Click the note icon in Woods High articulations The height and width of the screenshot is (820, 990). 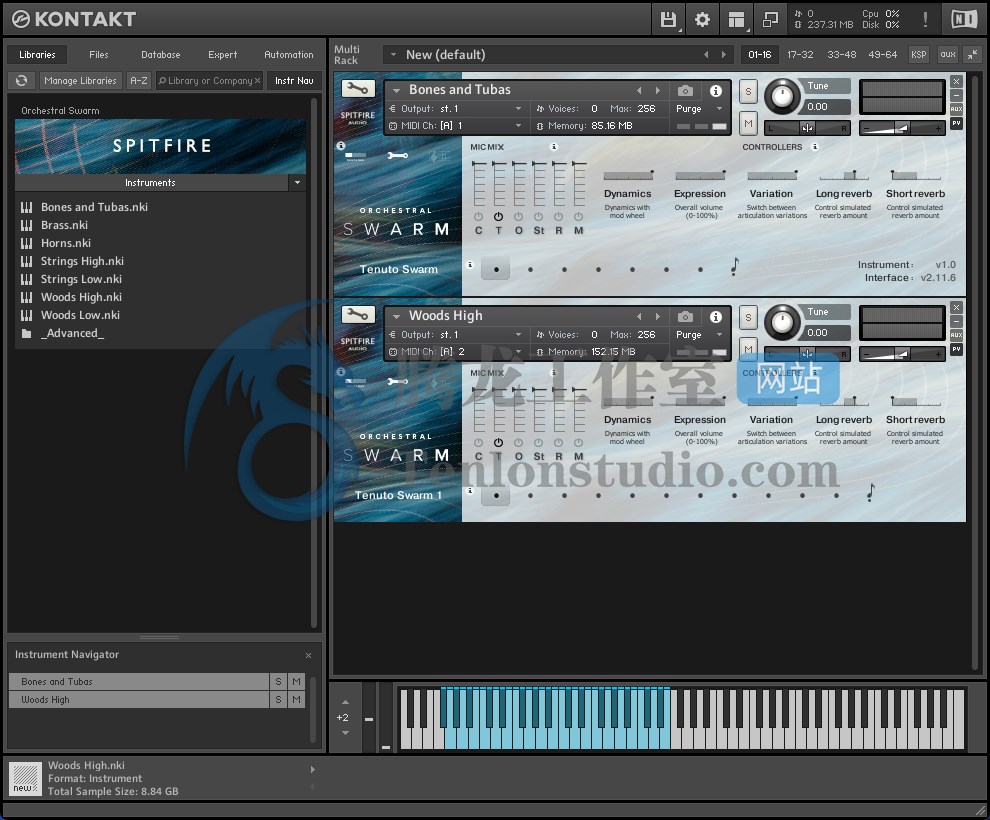pos(871,492)
